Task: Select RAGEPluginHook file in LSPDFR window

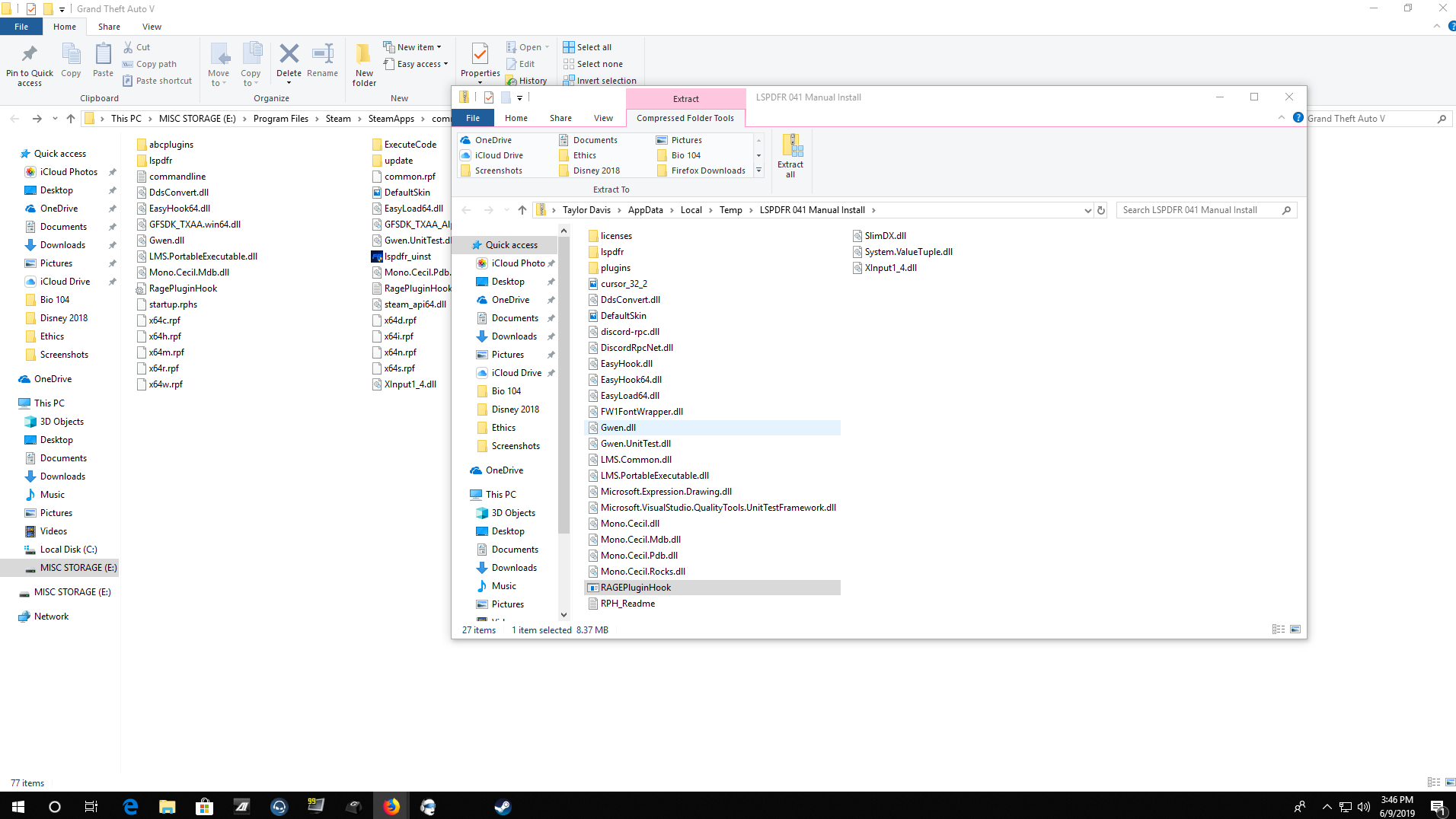Action: coord(712,588)
